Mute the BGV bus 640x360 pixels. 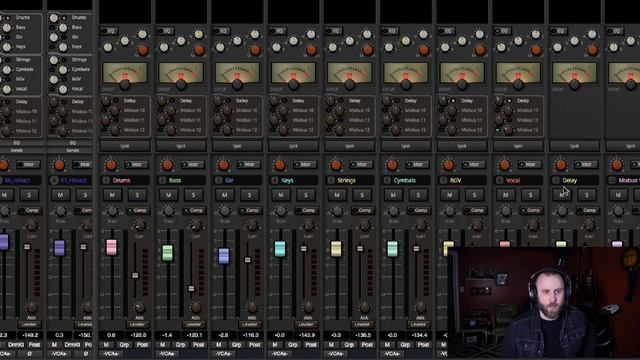449,195
